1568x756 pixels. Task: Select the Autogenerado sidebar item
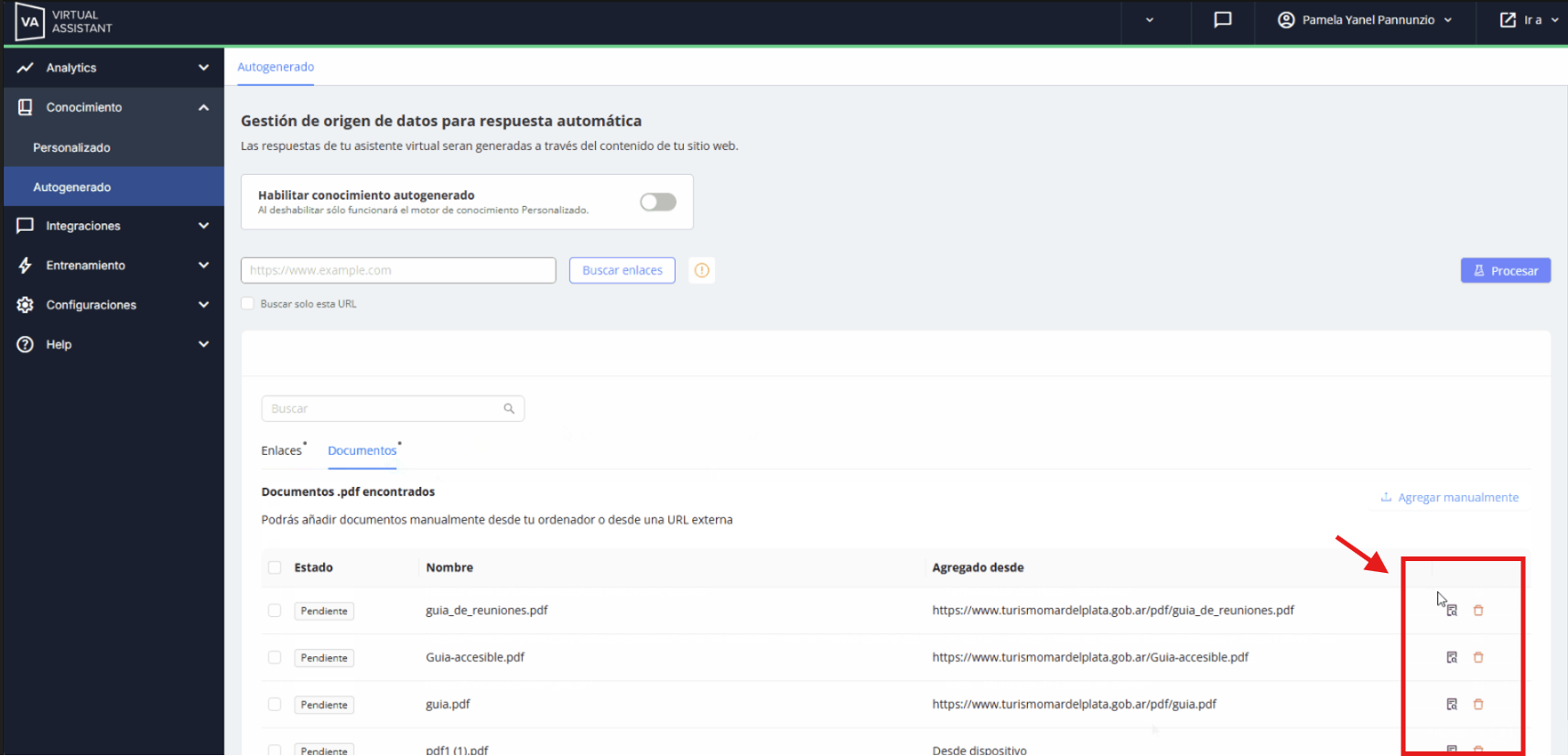tap(114, 187)
